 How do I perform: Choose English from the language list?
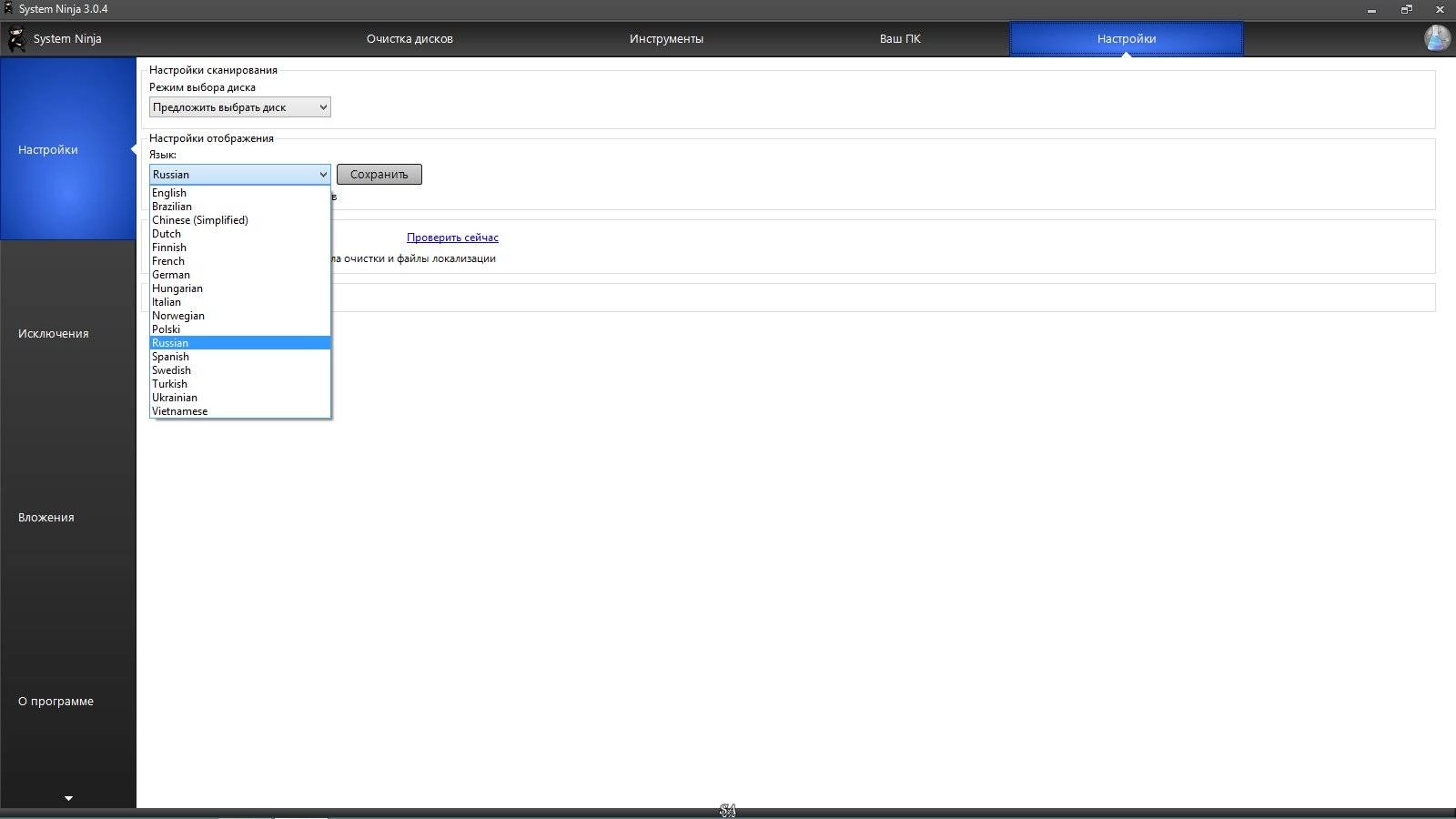[x=239, y=193]
